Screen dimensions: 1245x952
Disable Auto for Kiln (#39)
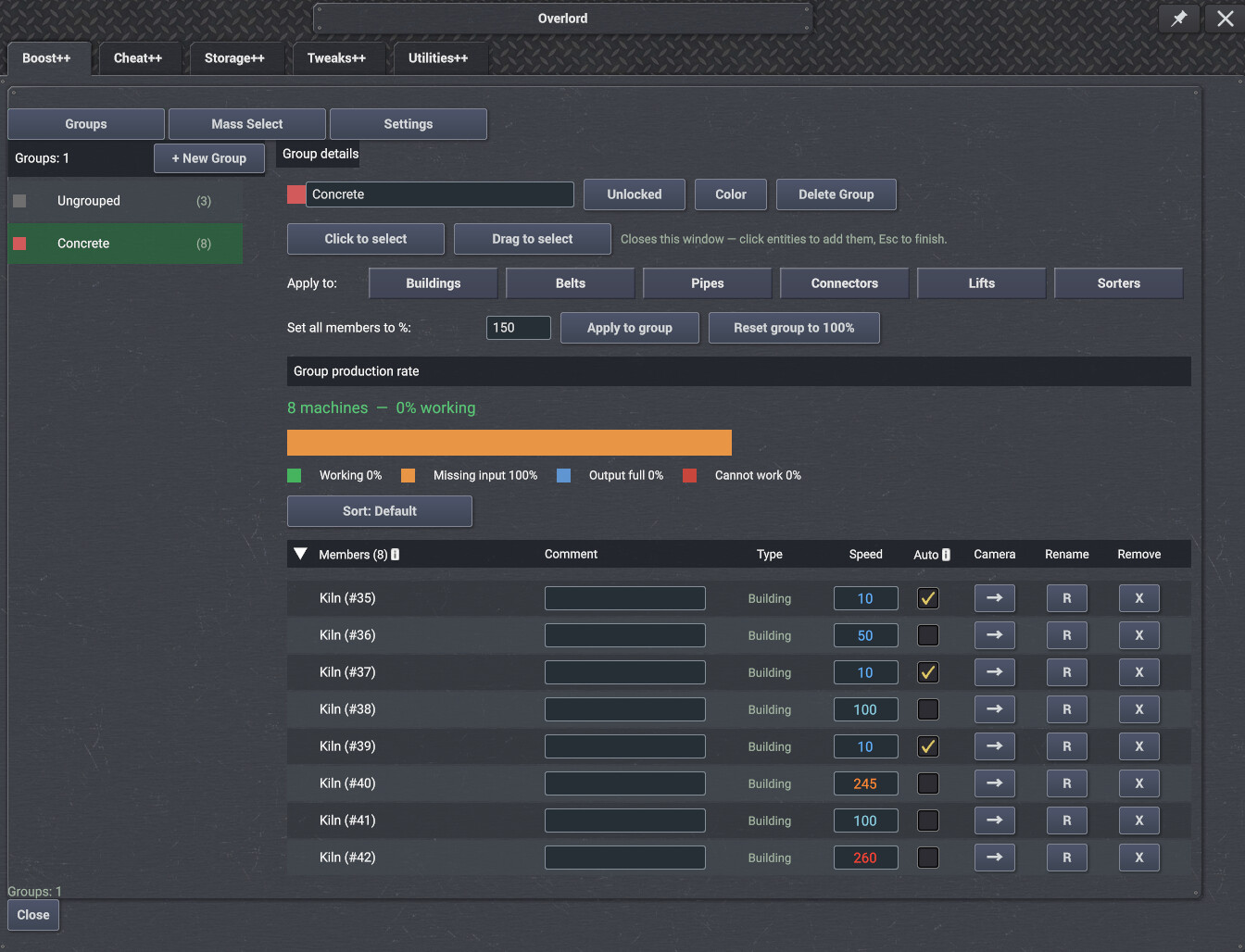[927, 746]
